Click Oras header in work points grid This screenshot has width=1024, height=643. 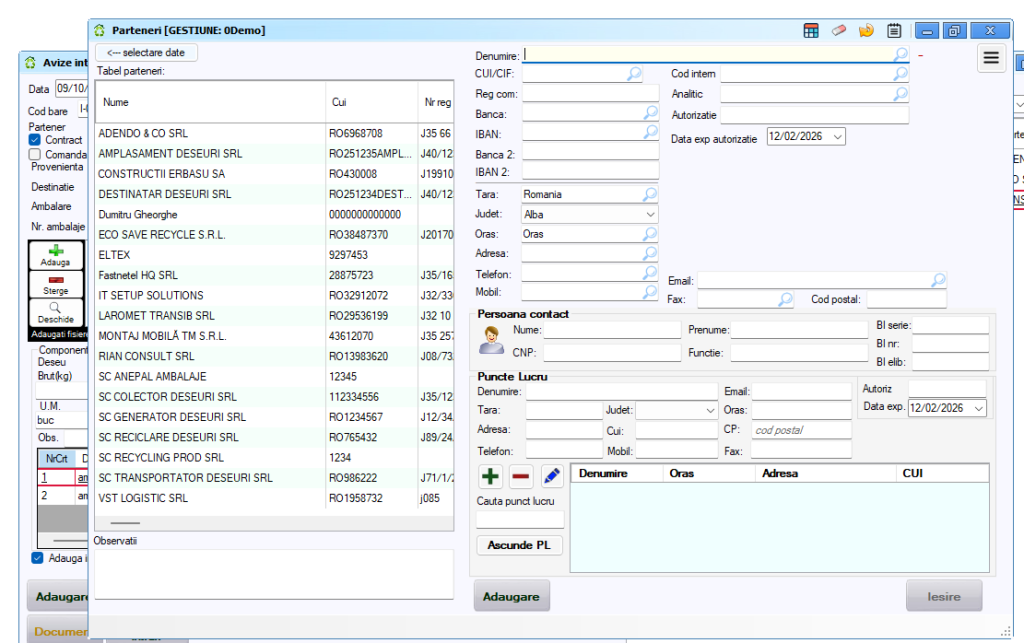709,473
